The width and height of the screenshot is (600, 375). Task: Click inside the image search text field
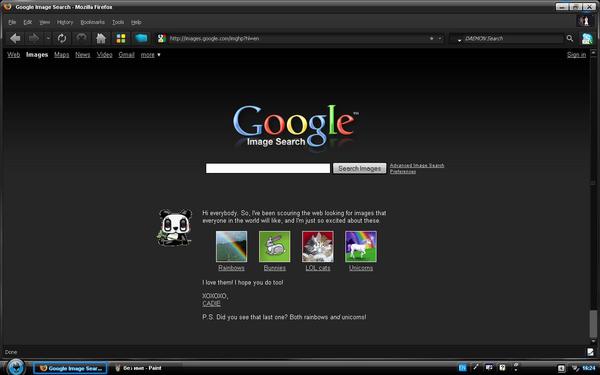pos(267,168)
